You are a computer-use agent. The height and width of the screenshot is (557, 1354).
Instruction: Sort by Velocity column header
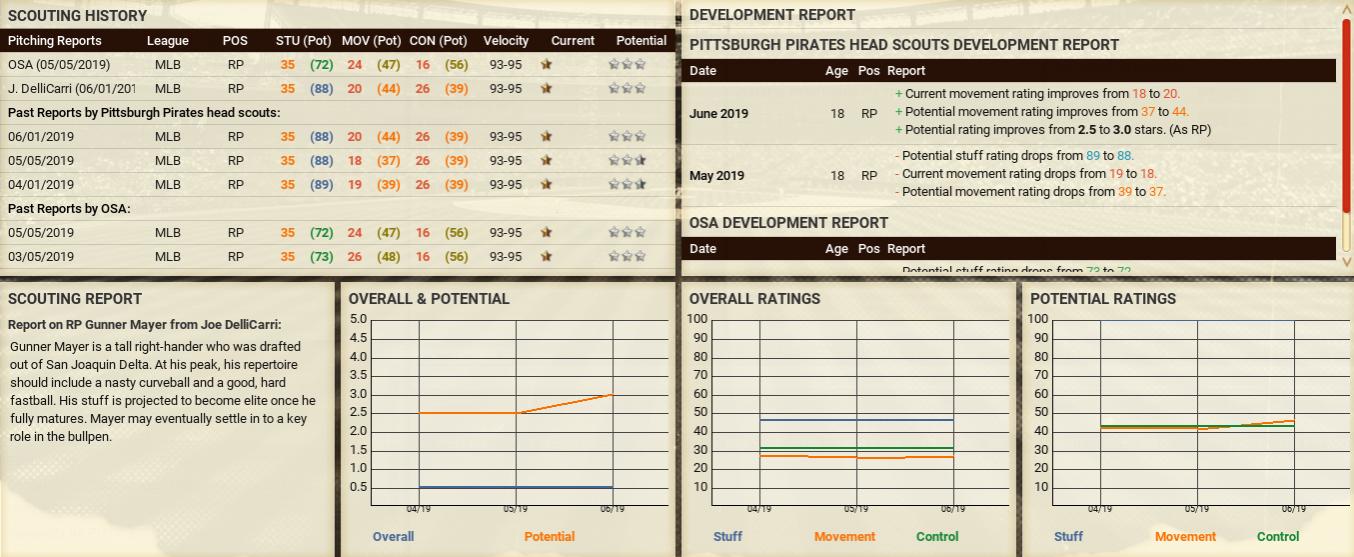505,41
